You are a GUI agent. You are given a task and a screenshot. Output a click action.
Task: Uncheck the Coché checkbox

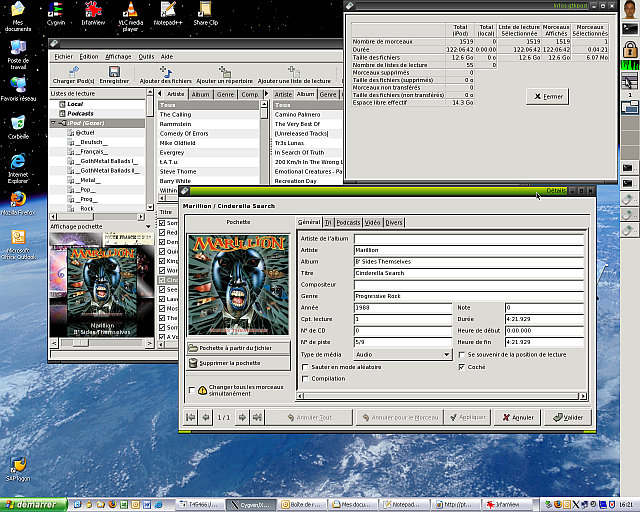pos(461,367)
